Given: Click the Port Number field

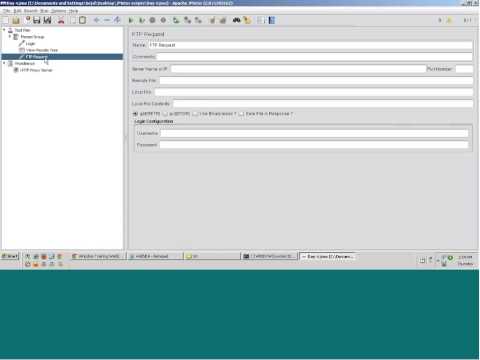Looking at the screenshot, I should [x=464, y=69].
